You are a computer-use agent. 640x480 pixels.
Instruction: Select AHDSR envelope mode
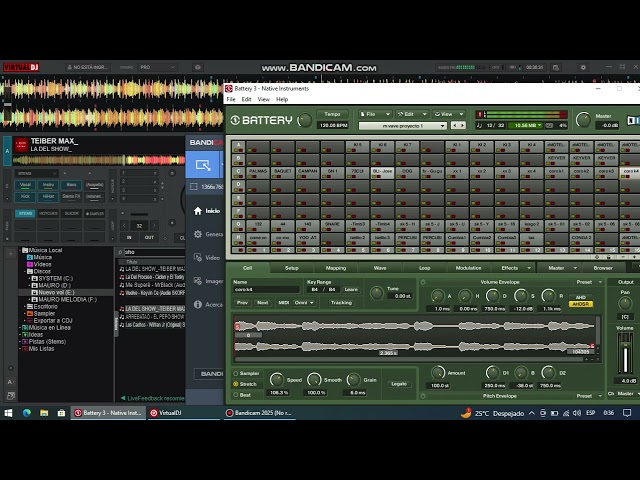click(580, 304)
